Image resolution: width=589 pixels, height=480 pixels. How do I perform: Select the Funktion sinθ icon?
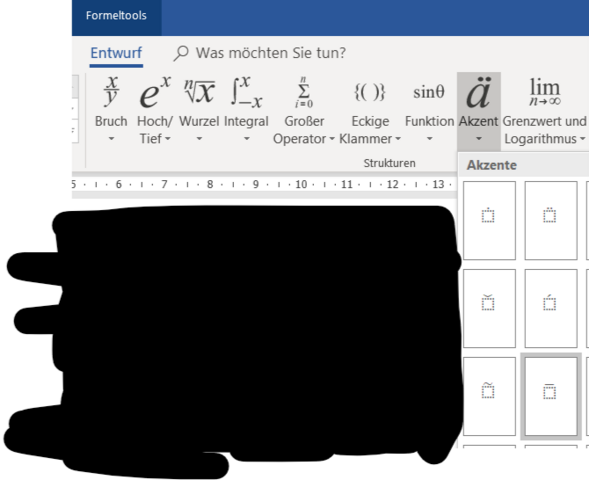pyautogui.click(x=429, y=92)
